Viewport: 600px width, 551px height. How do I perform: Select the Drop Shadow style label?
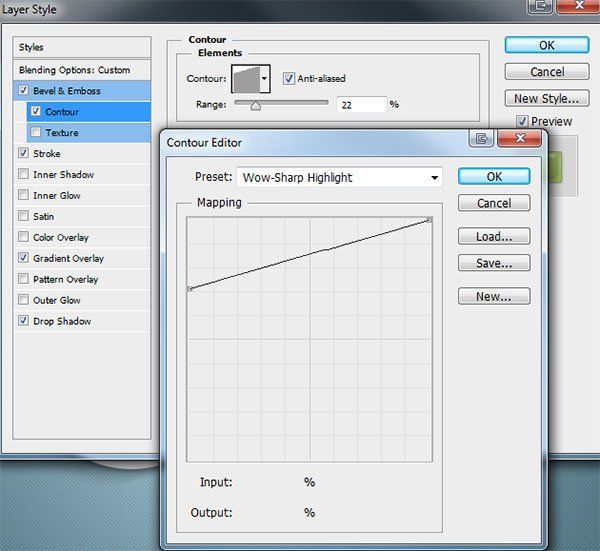(x=62, y=321)
